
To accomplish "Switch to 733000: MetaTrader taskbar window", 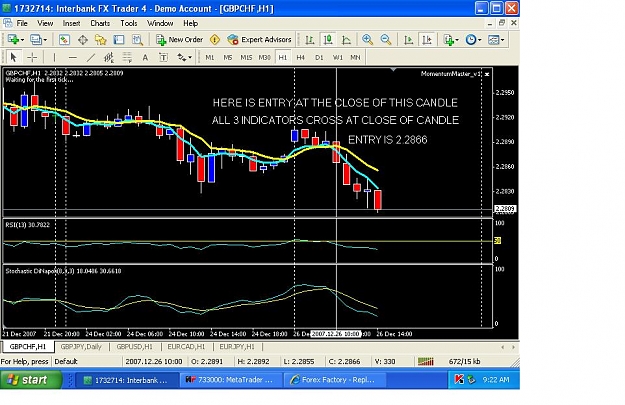I will coord(231,380).
